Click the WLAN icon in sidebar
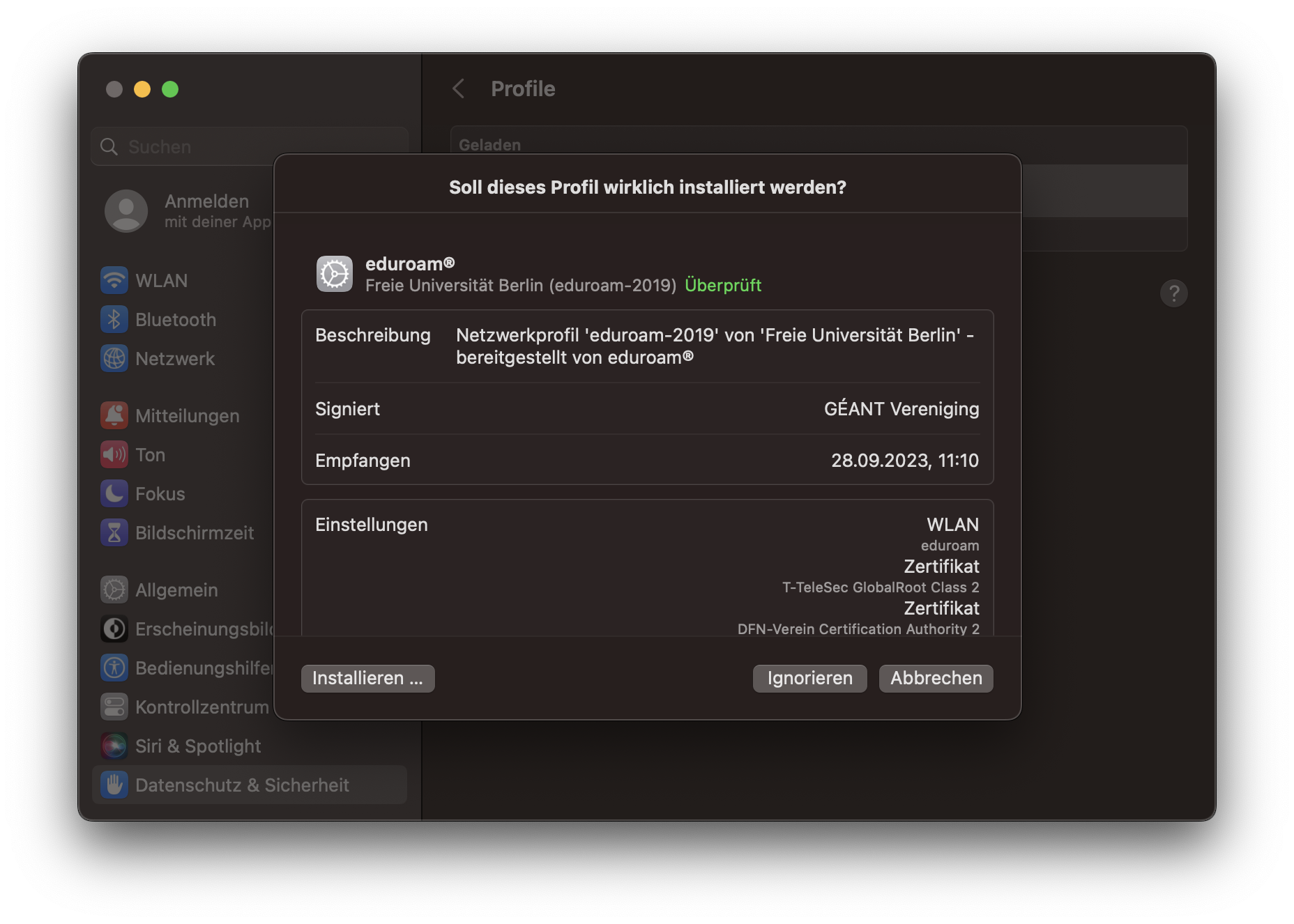This screenshot has height=924, width=1294. 114,281
